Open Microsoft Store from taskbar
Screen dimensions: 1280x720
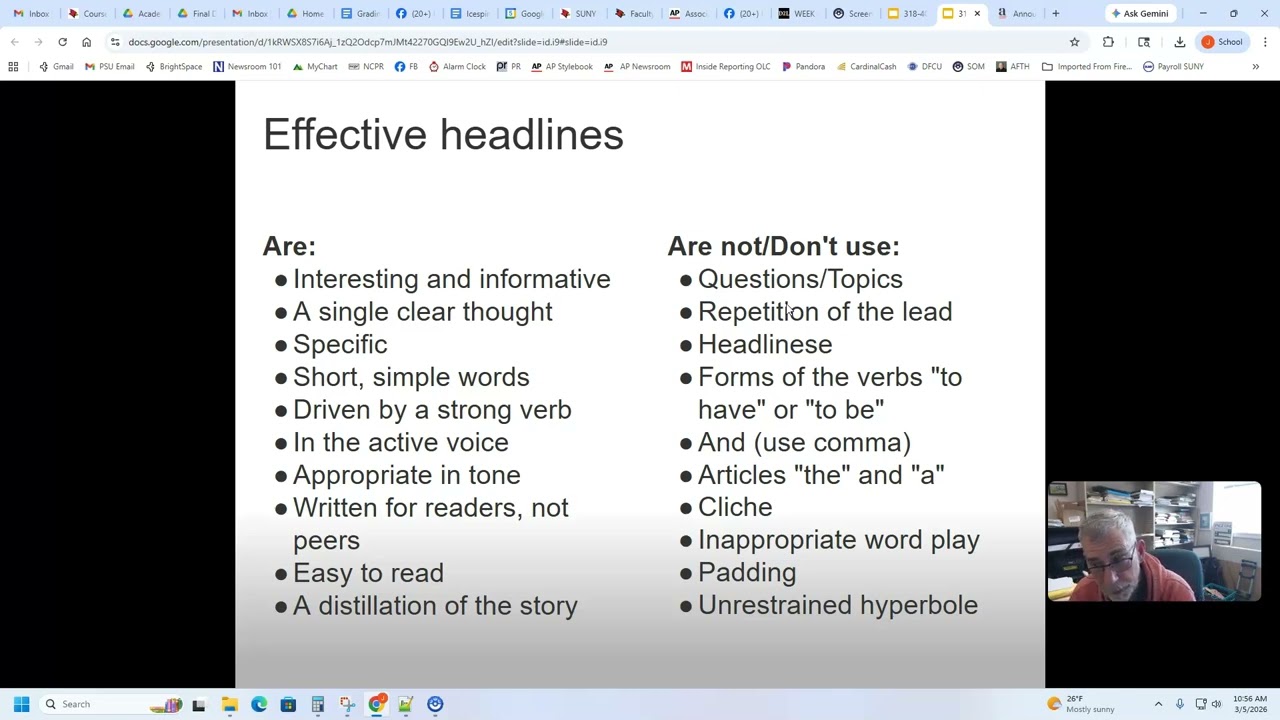(x=288, y=704)
